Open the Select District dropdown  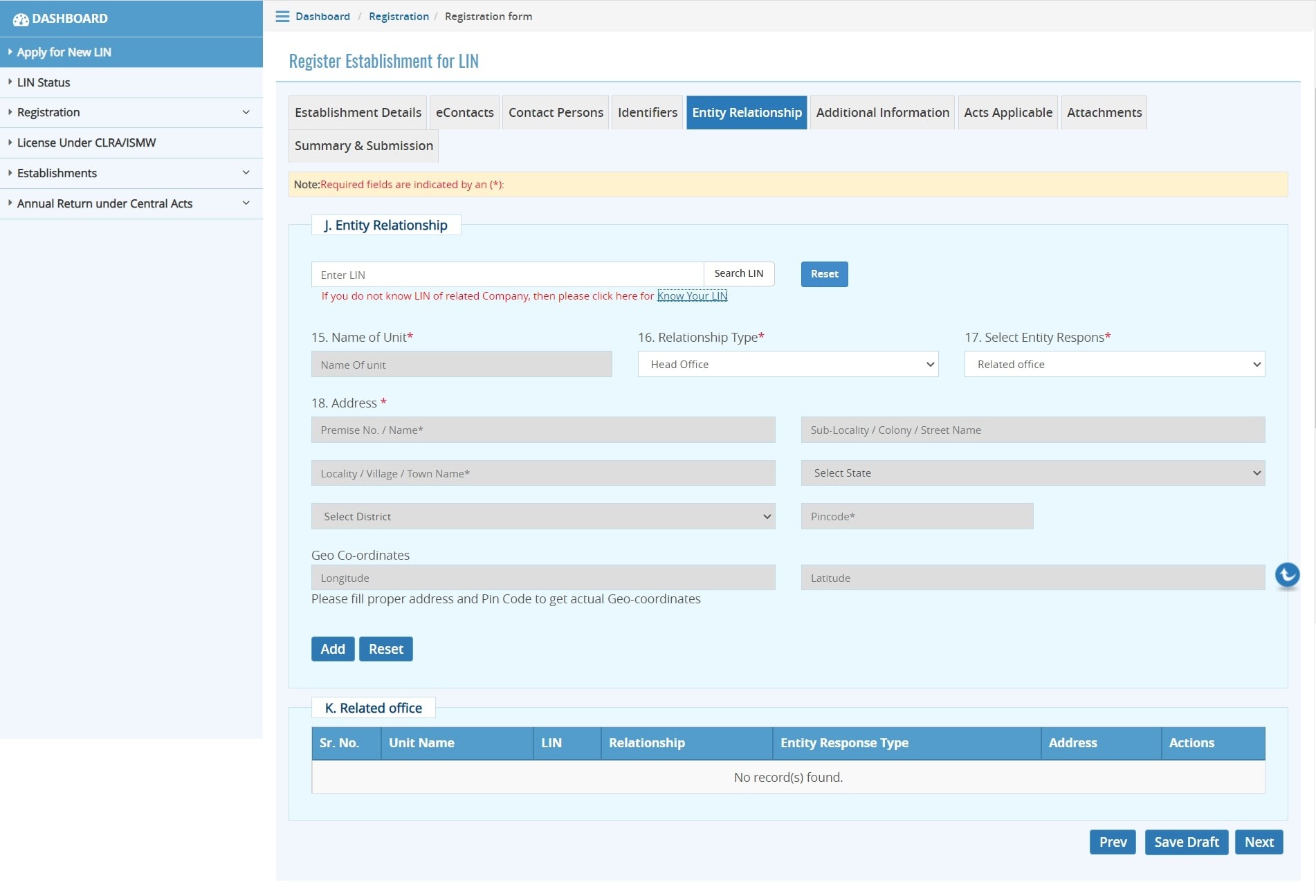[x=542, y=517]
